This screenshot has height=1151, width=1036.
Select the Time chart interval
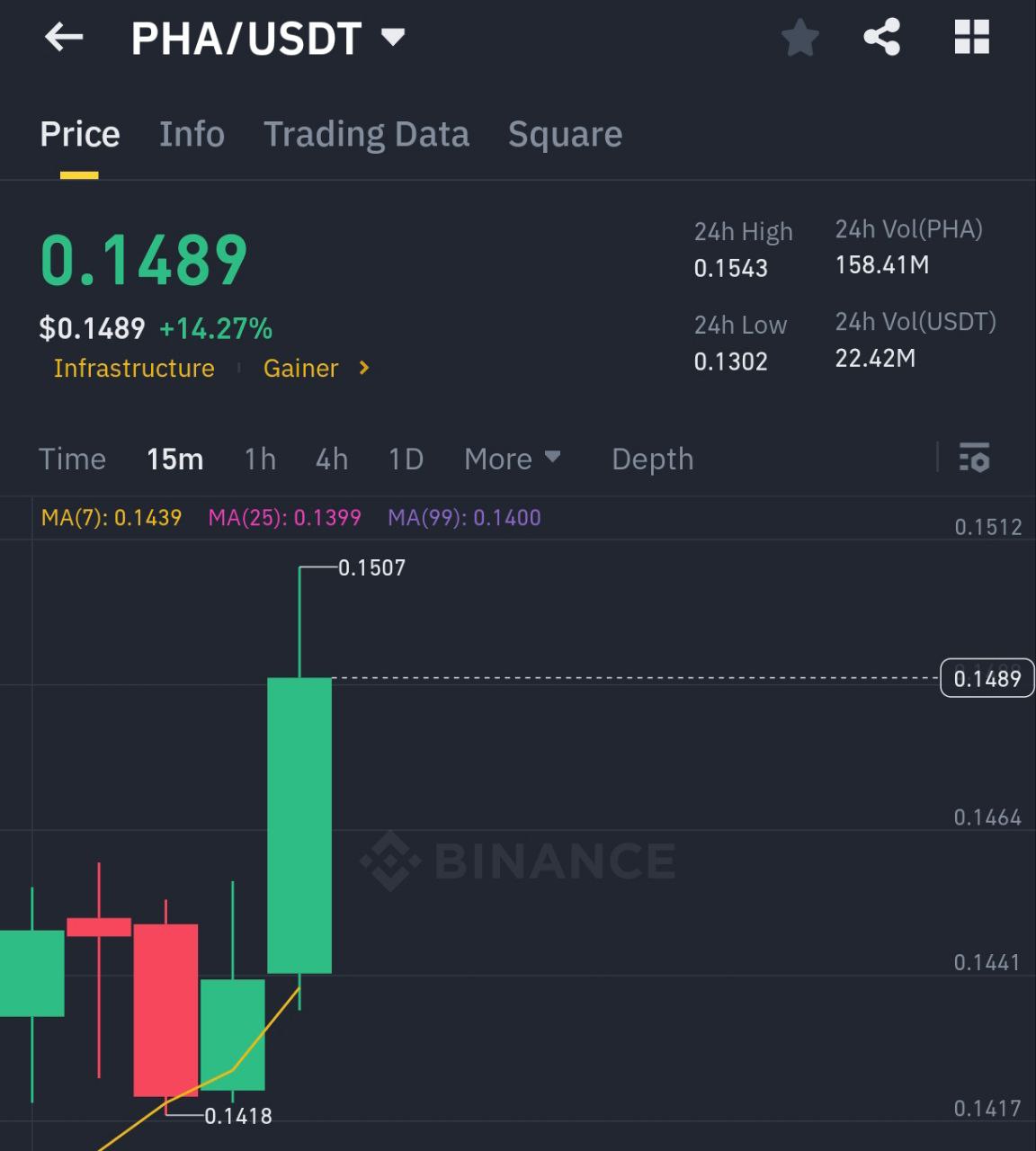[72, 459]
